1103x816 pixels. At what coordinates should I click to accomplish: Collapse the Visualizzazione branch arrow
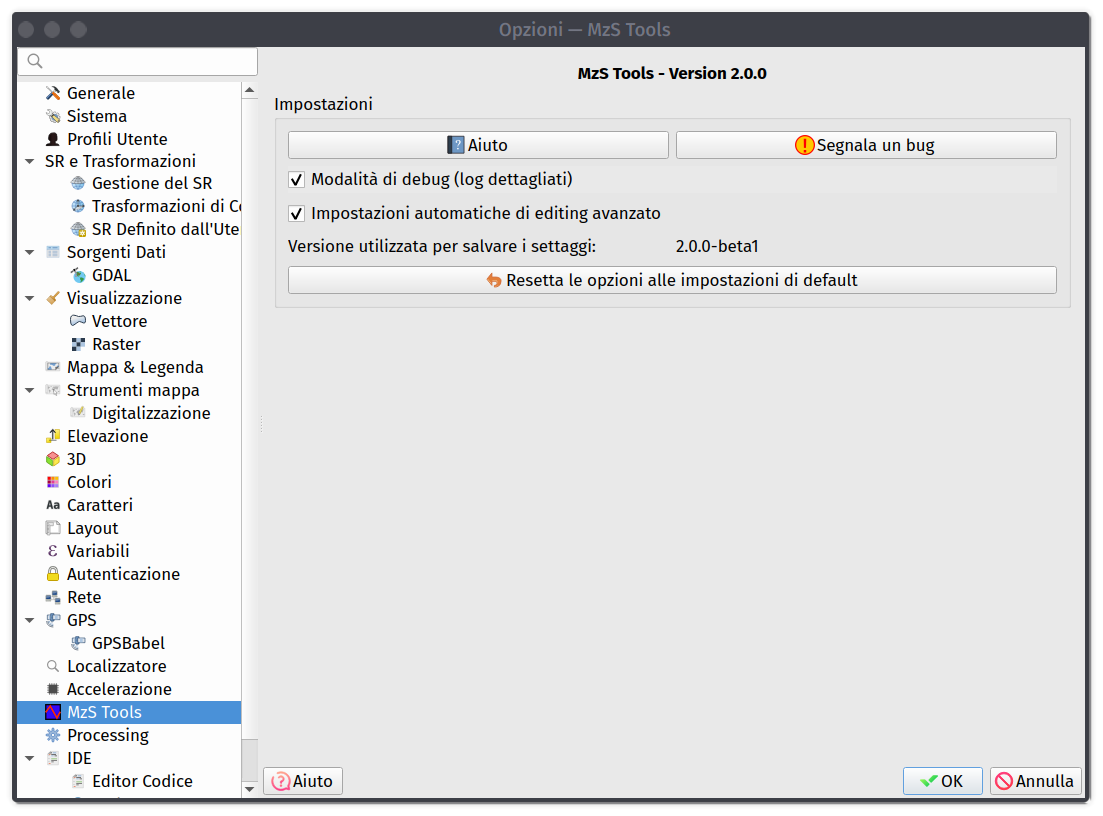coord(30,298)
